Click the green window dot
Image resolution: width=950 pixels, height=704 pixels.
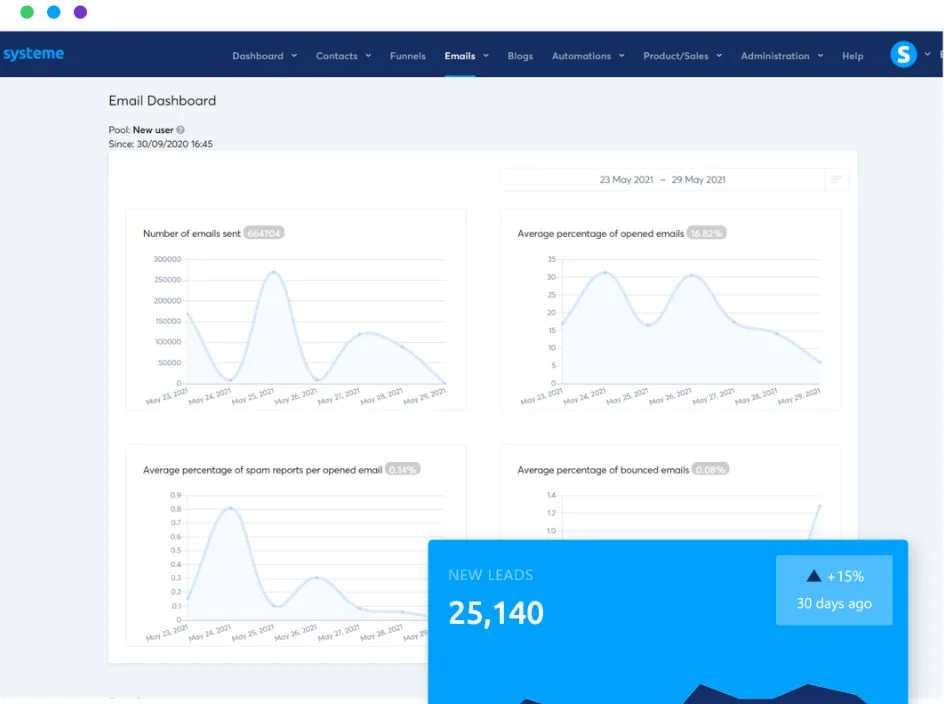coord(27,12)
